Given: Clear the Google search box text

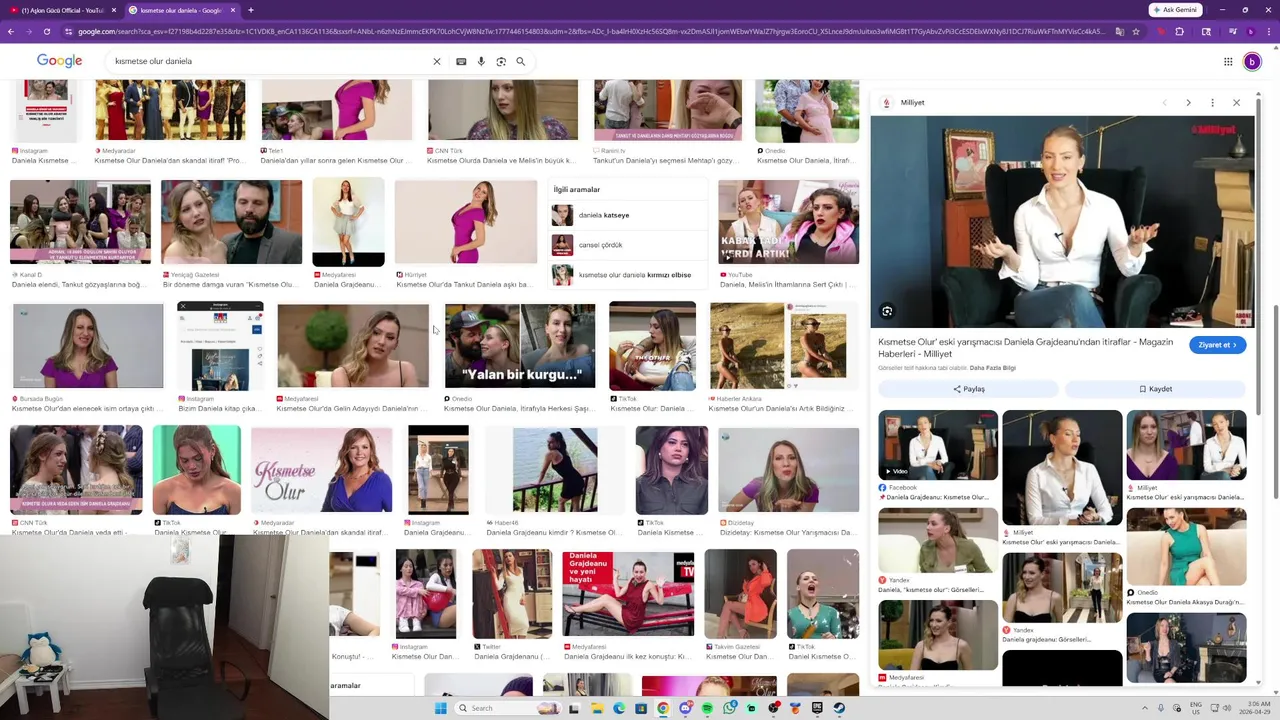Looking at the screenshot, I should pos(436,61).
